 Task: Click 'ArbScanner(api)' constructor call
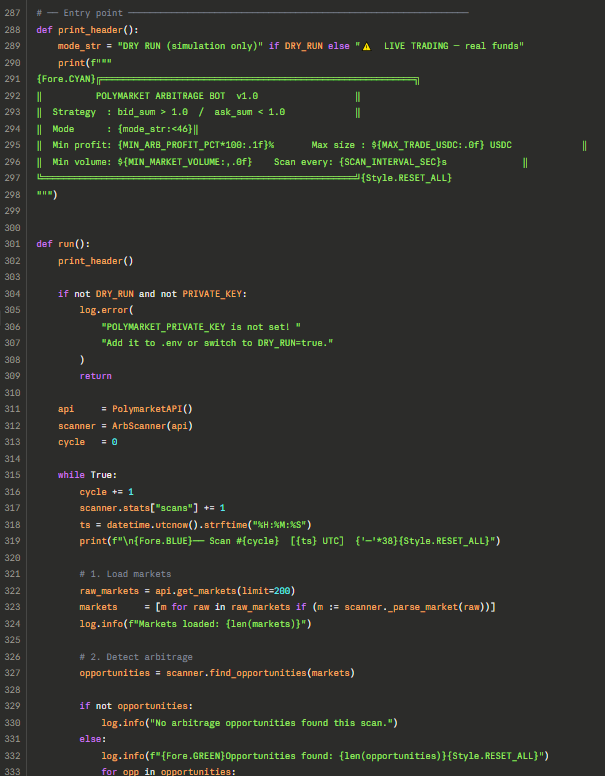(152, 426)
